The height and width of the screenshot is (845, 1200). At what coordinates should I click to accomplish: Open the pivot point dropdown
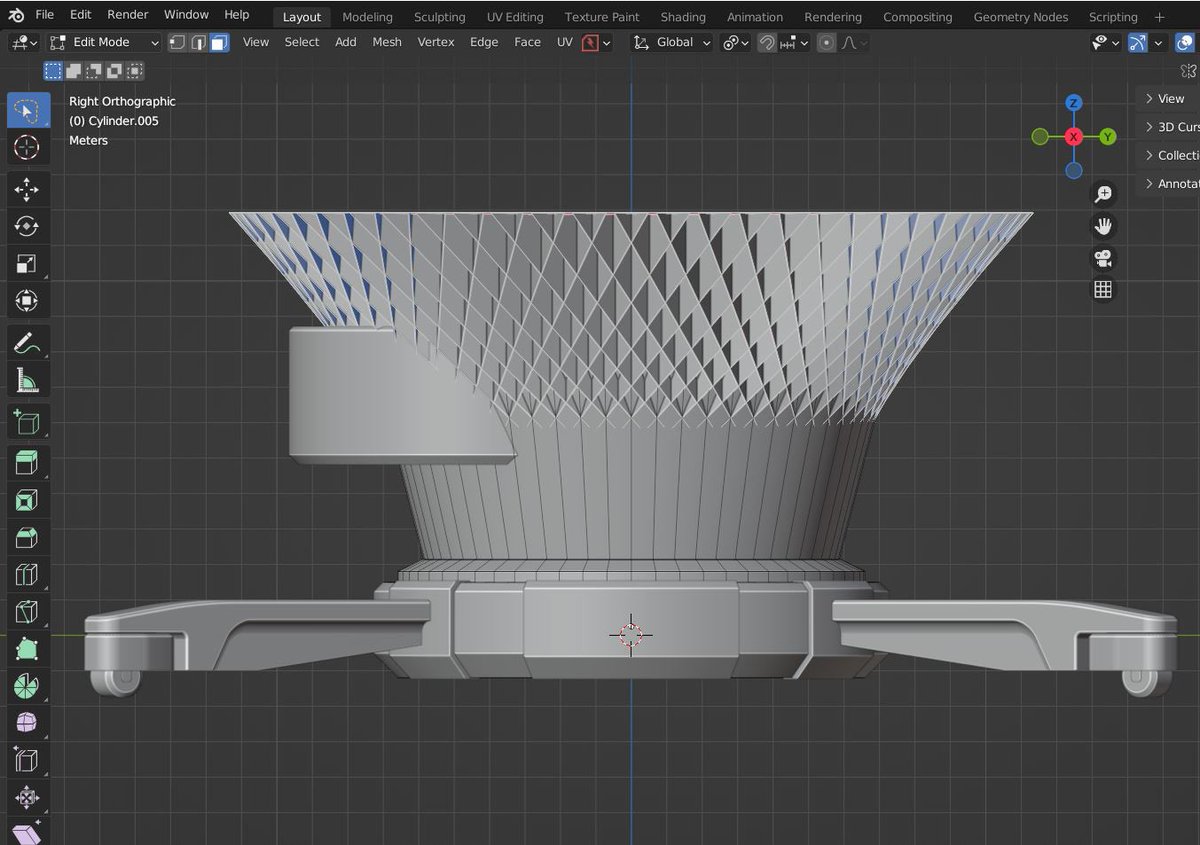tap(736, 42)
